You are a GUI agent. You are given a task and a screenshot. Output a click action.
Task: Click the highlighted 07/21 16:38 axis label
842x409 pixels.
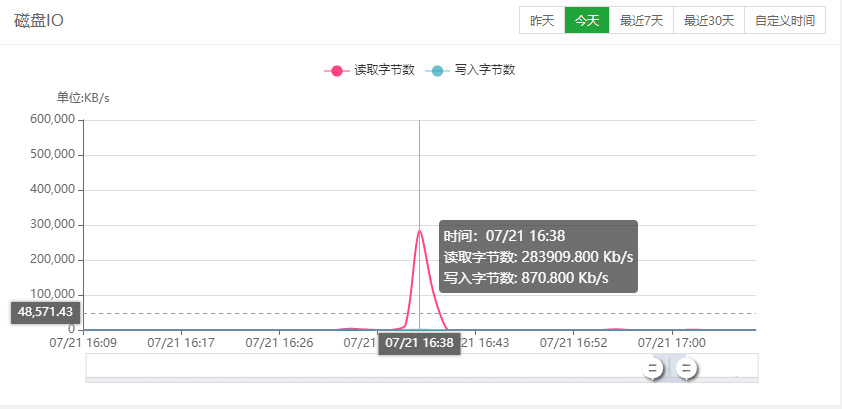coord(419,344)
